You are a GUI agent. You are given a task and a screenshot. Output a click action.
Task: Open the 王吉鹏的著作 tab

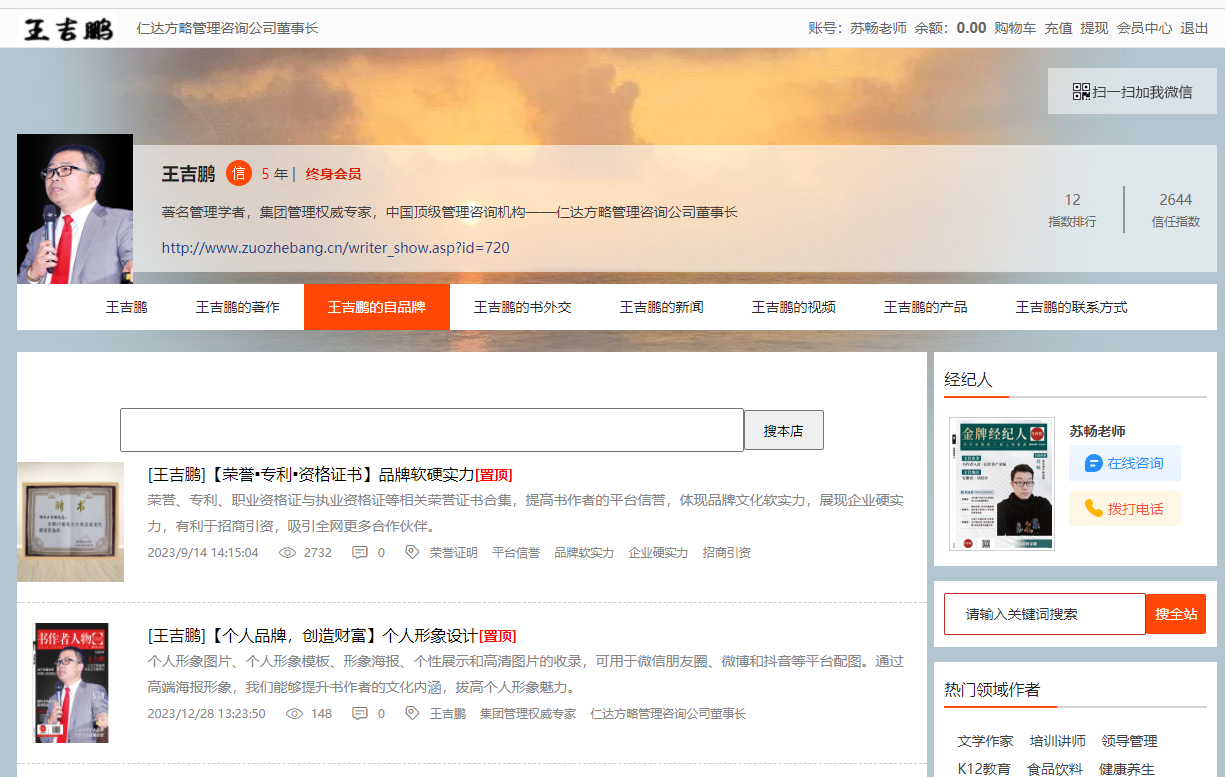point(237,307)
